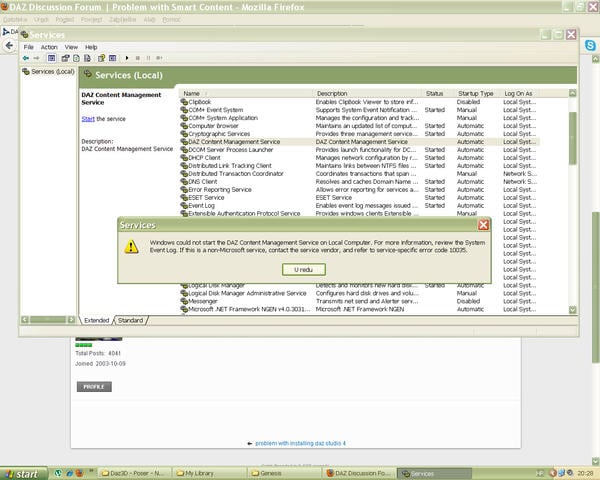Click the services list scroll up arrow
600x480 pixels.
572,93
